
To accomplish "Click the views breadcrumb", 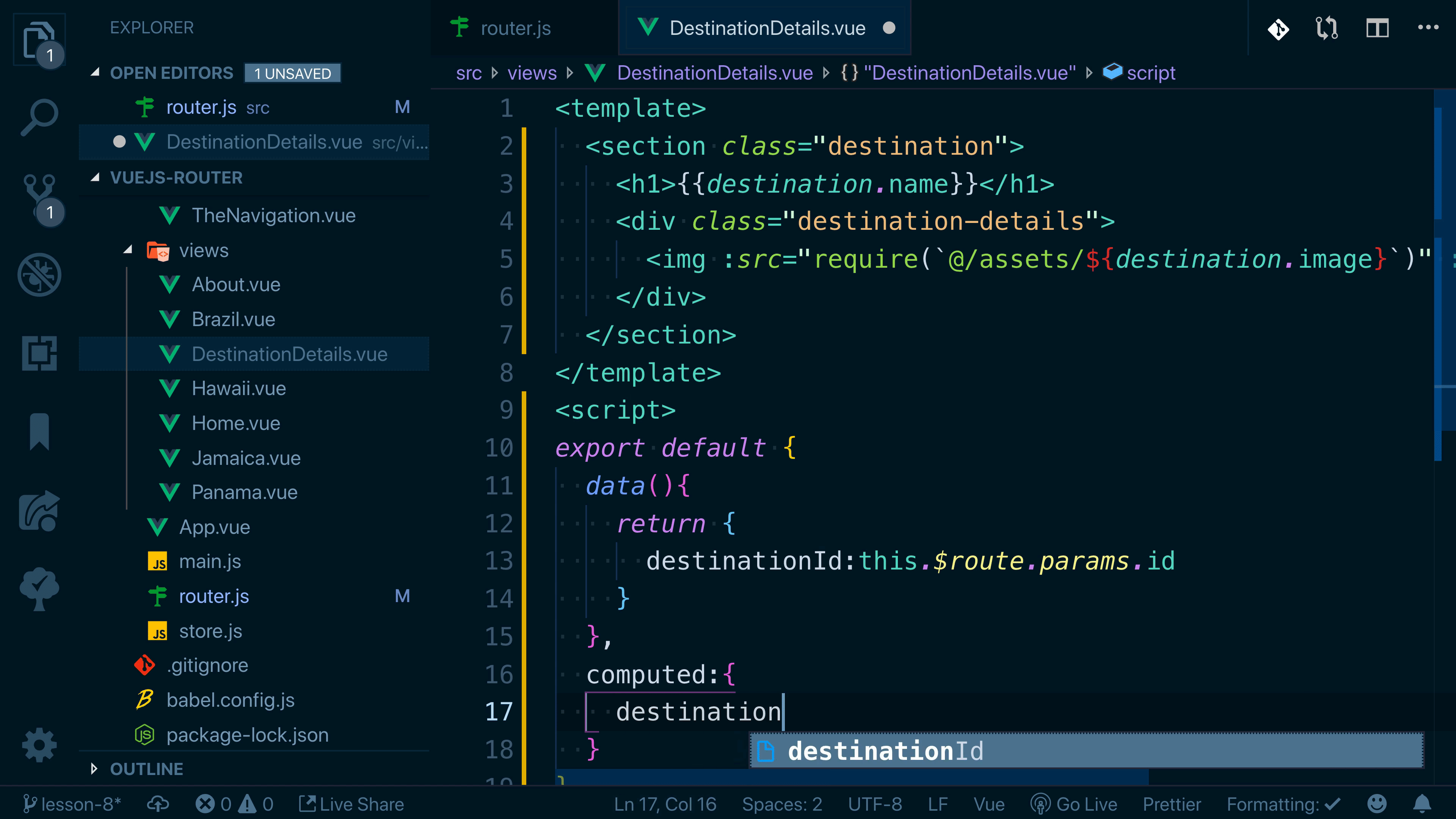I will [x=532, y=73].
